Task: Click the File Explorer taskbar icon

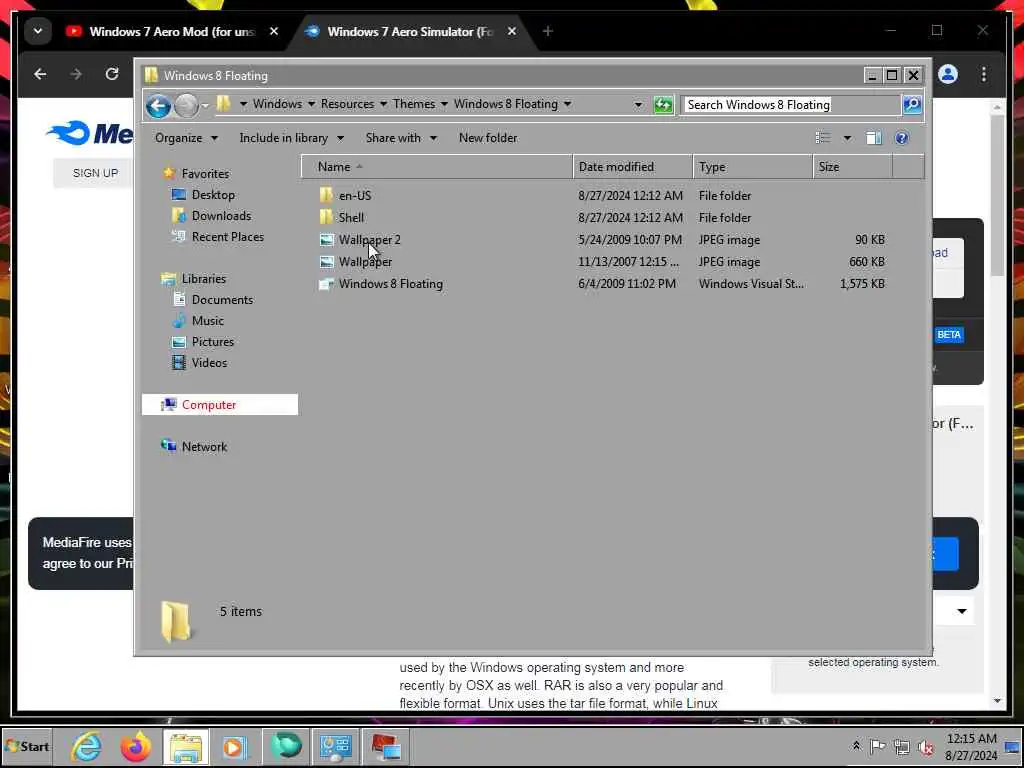Action: (186, 746)
